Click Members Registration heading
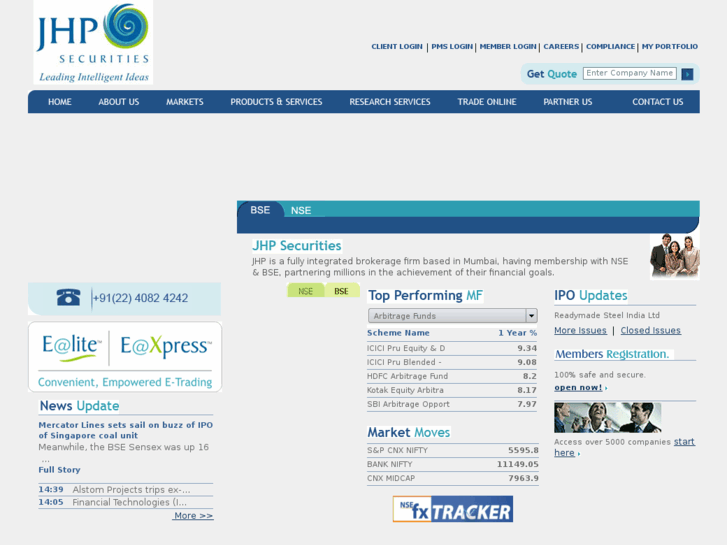The width and height of the screenshot is (727, 545). pos(612,354)
